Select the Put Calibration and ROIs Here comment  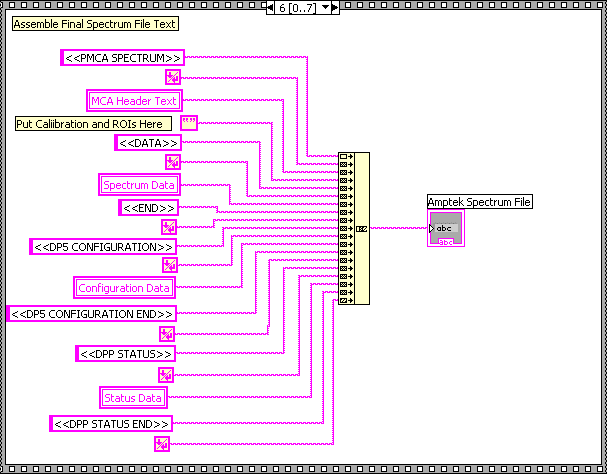click(x=93, y=124)
